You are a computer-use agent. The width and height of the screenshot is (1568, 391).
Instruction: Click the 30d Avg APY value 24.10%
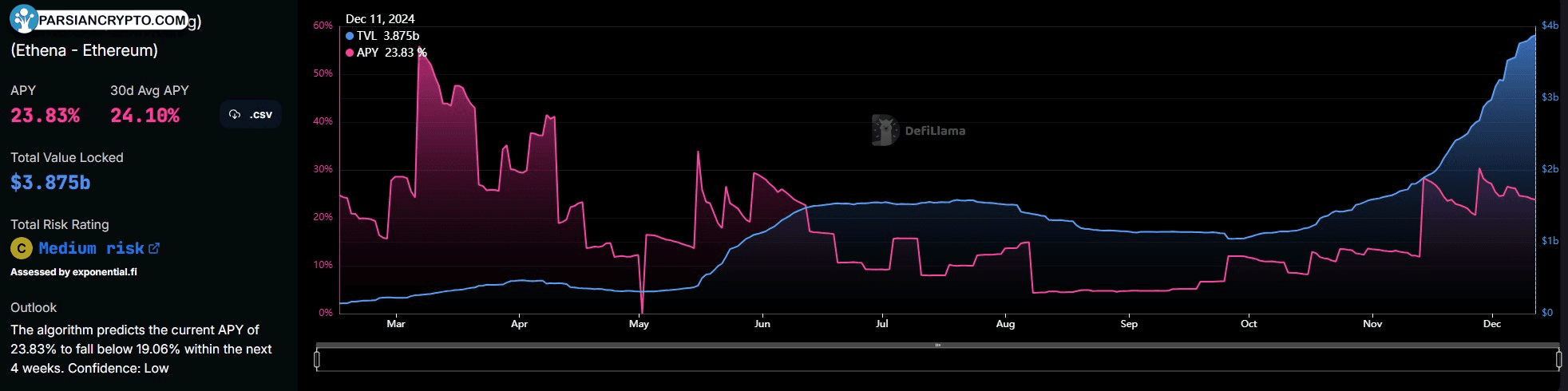(145, 116)
